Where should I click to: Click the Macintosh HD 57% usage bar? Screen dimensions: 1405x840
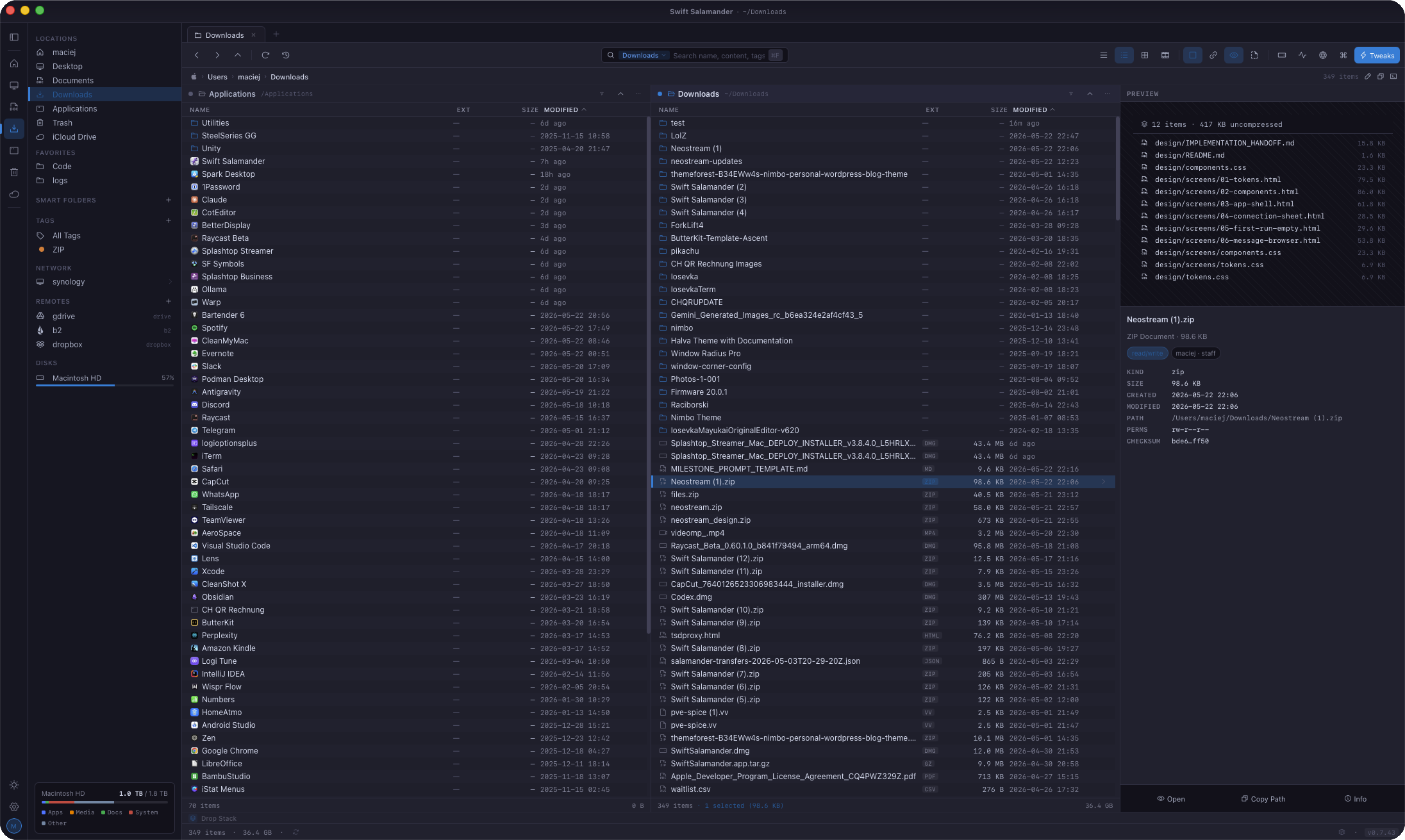[104, 385]
